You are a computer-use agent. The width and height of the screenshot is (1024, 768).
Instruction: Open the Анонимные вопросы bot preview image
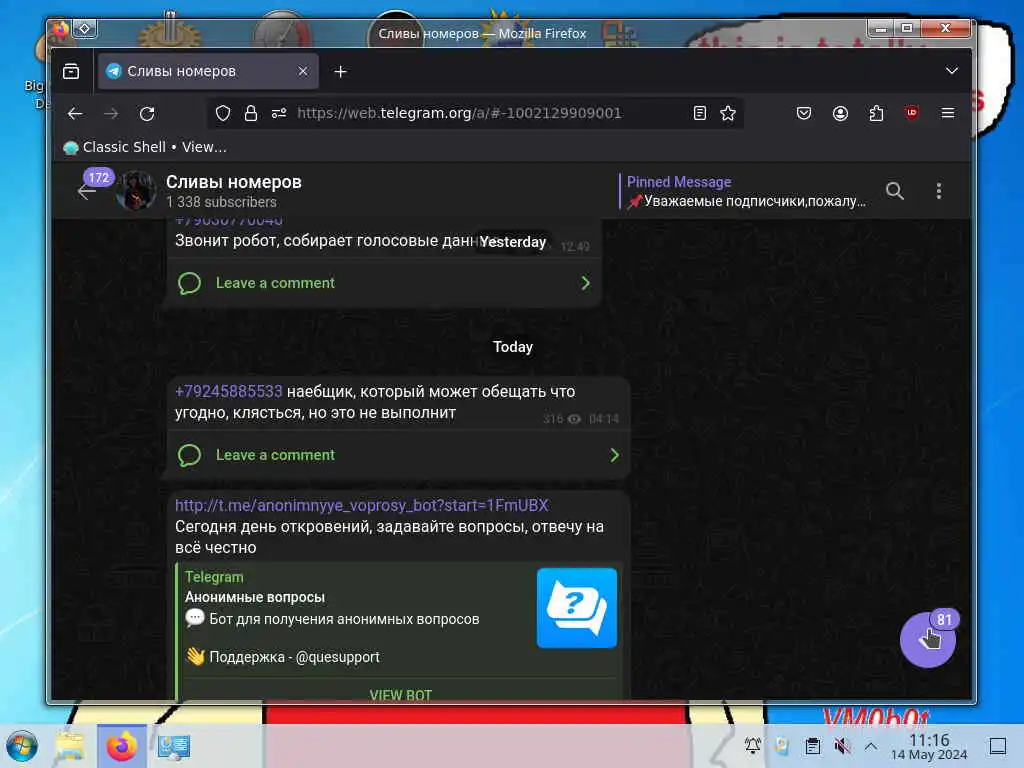(577, 608)
